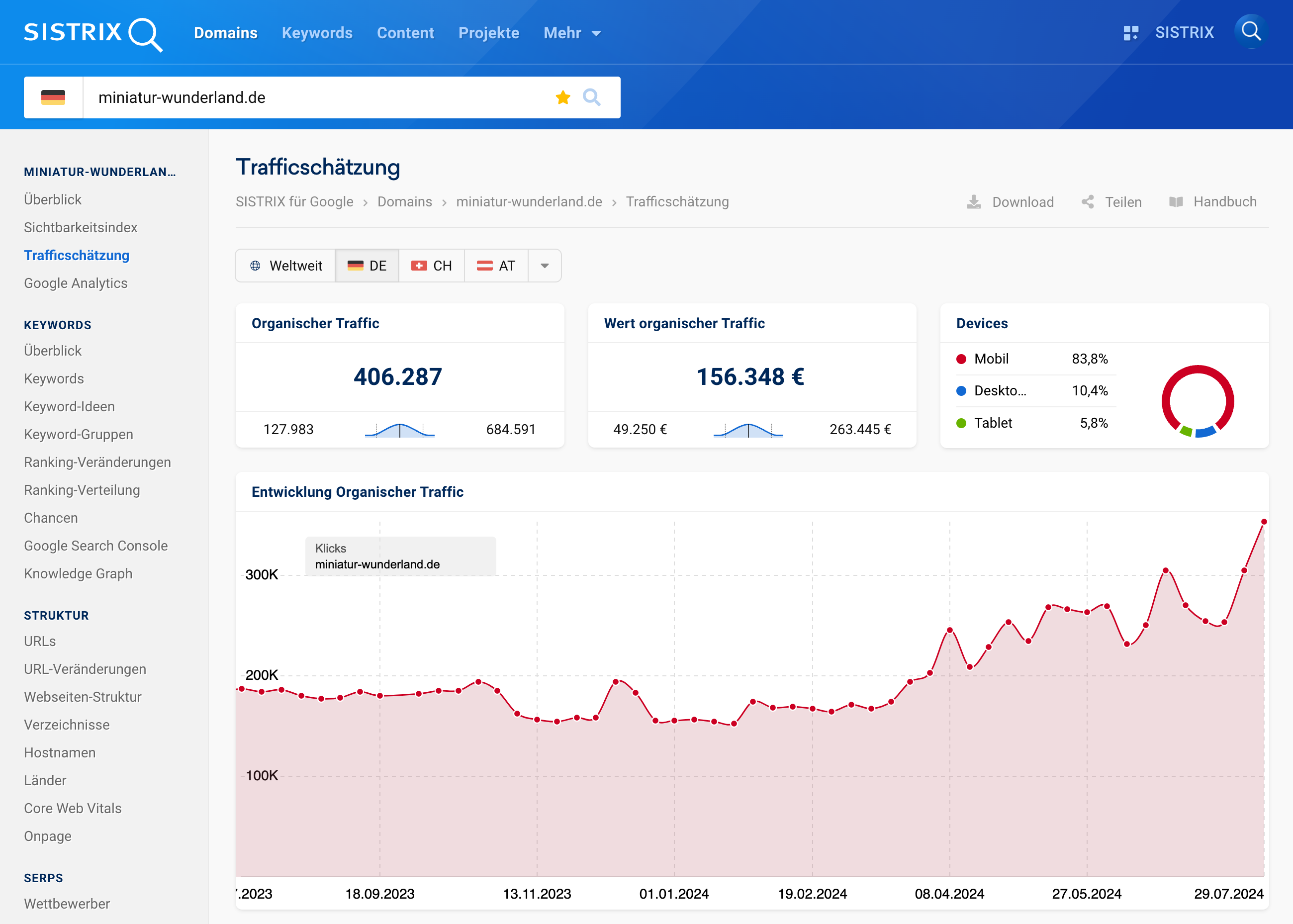1293x924 pixels.
Task: Follow the miniatur-wunderland.de breadcrumb
Action: pyautogui.click(x=529, y=202)
